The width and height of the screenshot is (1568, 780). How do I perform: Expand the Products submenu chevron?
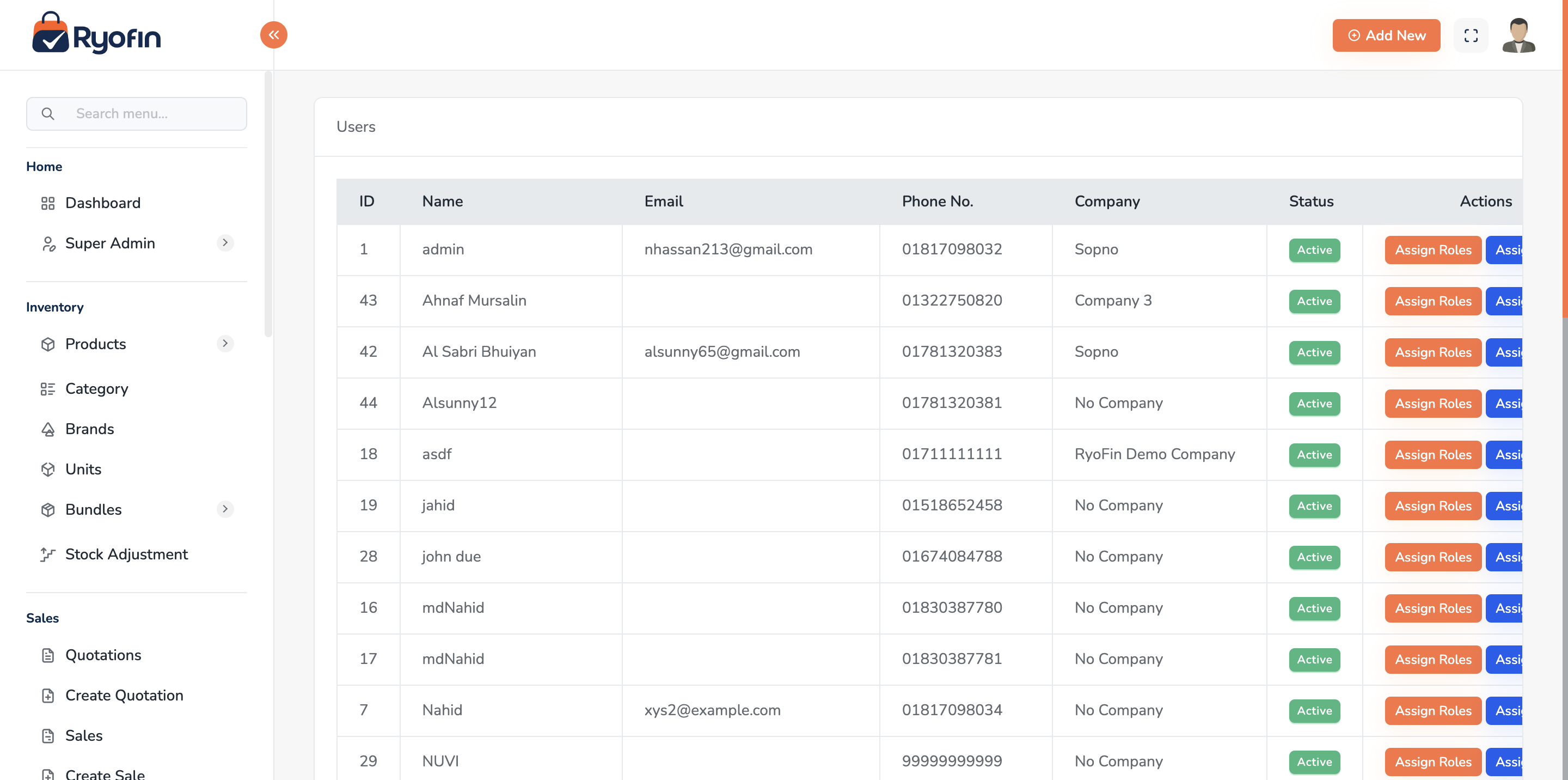coord(225,344)
